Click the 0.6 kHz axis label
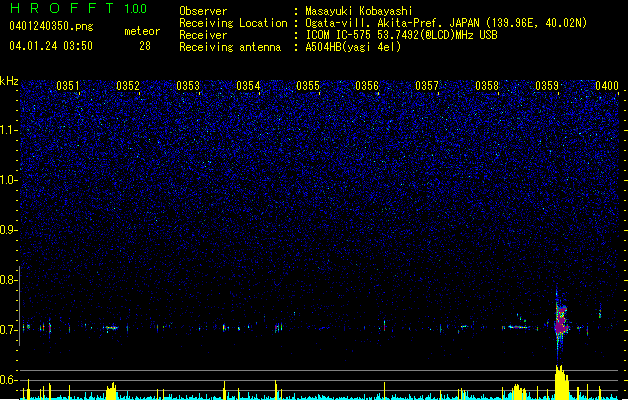This screenshot has width=629, height=400. tap(8, 380)
